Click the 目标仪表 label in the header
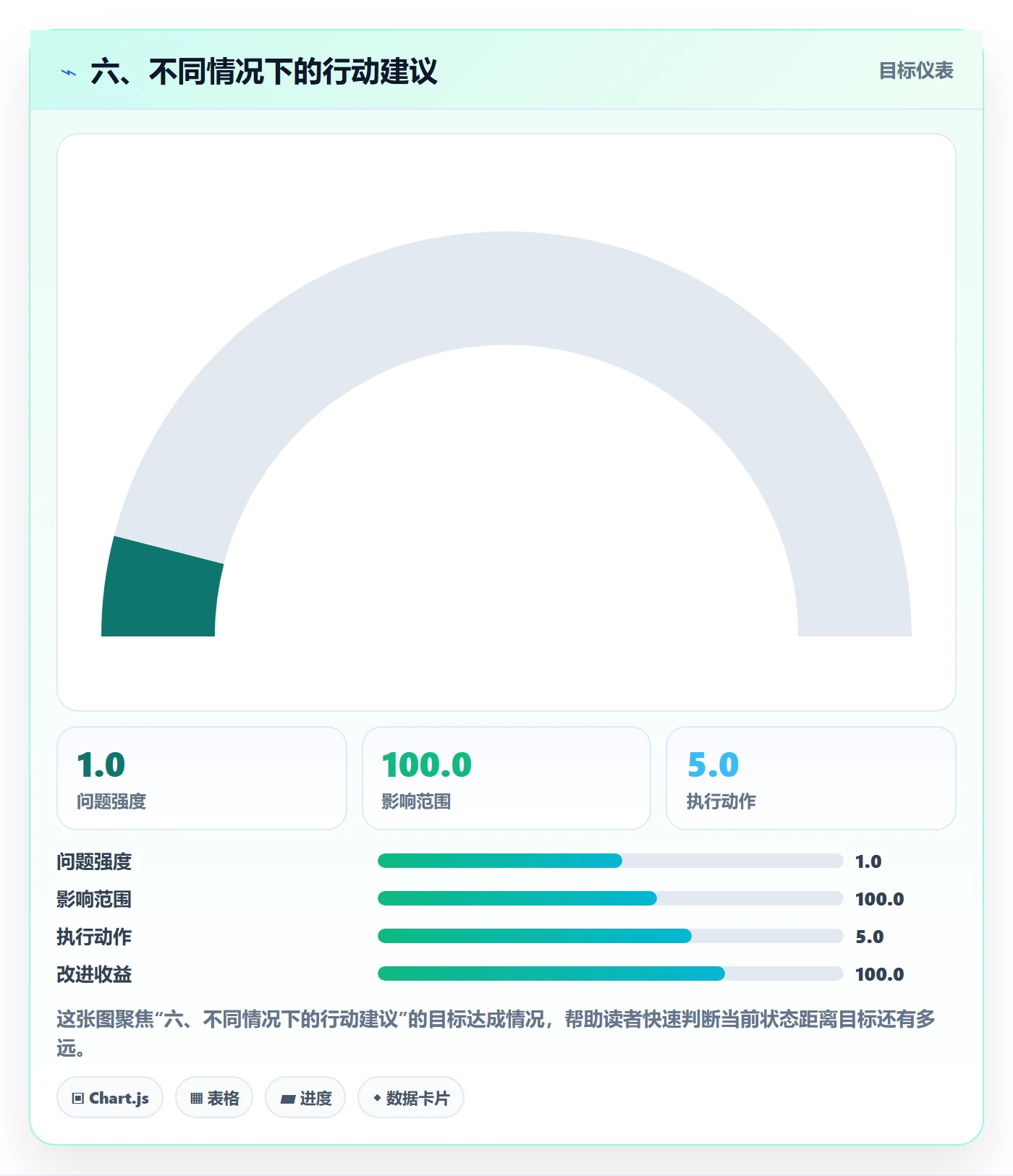Screen dimensions: 1013x1176 pyautogui.click(x=916, y=71)
